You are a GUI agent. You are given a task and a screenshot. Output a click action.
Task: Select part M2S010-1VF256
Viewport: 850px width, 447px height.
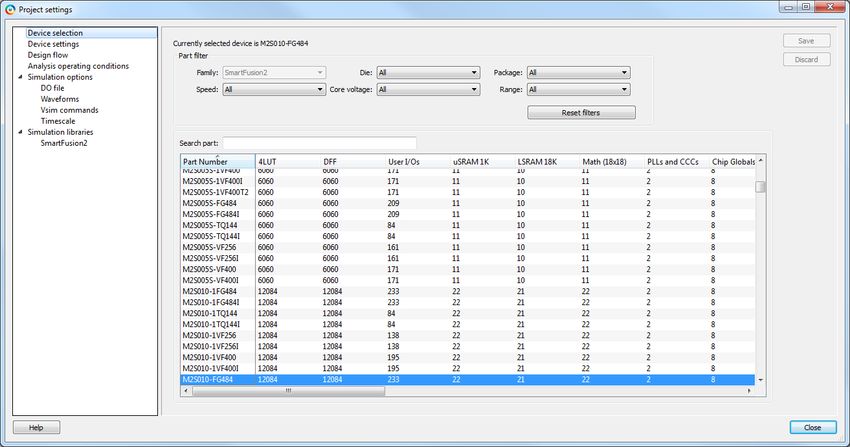click(x=467, y=335)
